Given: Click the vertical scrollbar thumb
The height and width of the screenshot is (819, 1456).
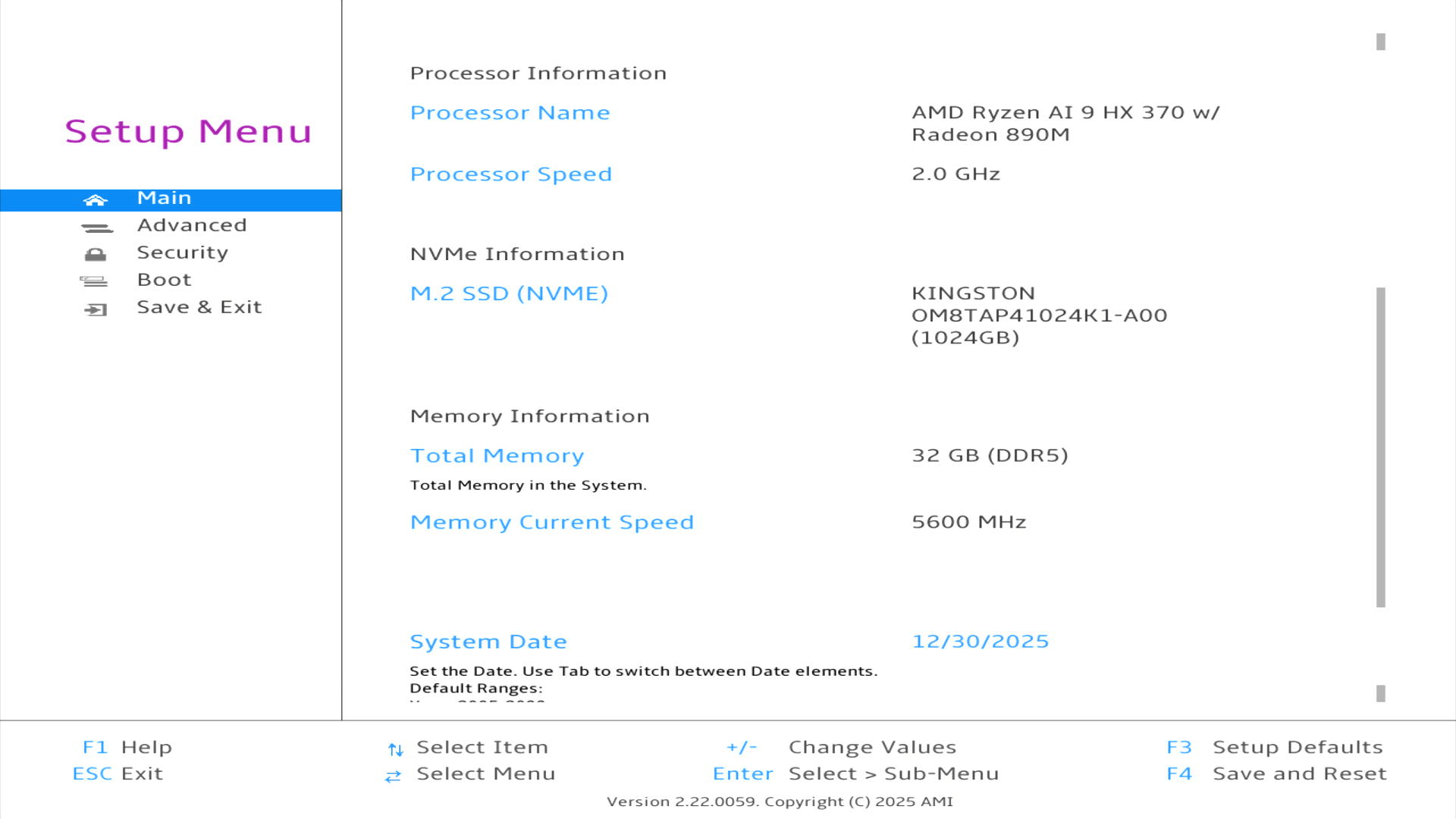Looking at the screenshot, I should pyautogui.click(x=1381, y=447).
